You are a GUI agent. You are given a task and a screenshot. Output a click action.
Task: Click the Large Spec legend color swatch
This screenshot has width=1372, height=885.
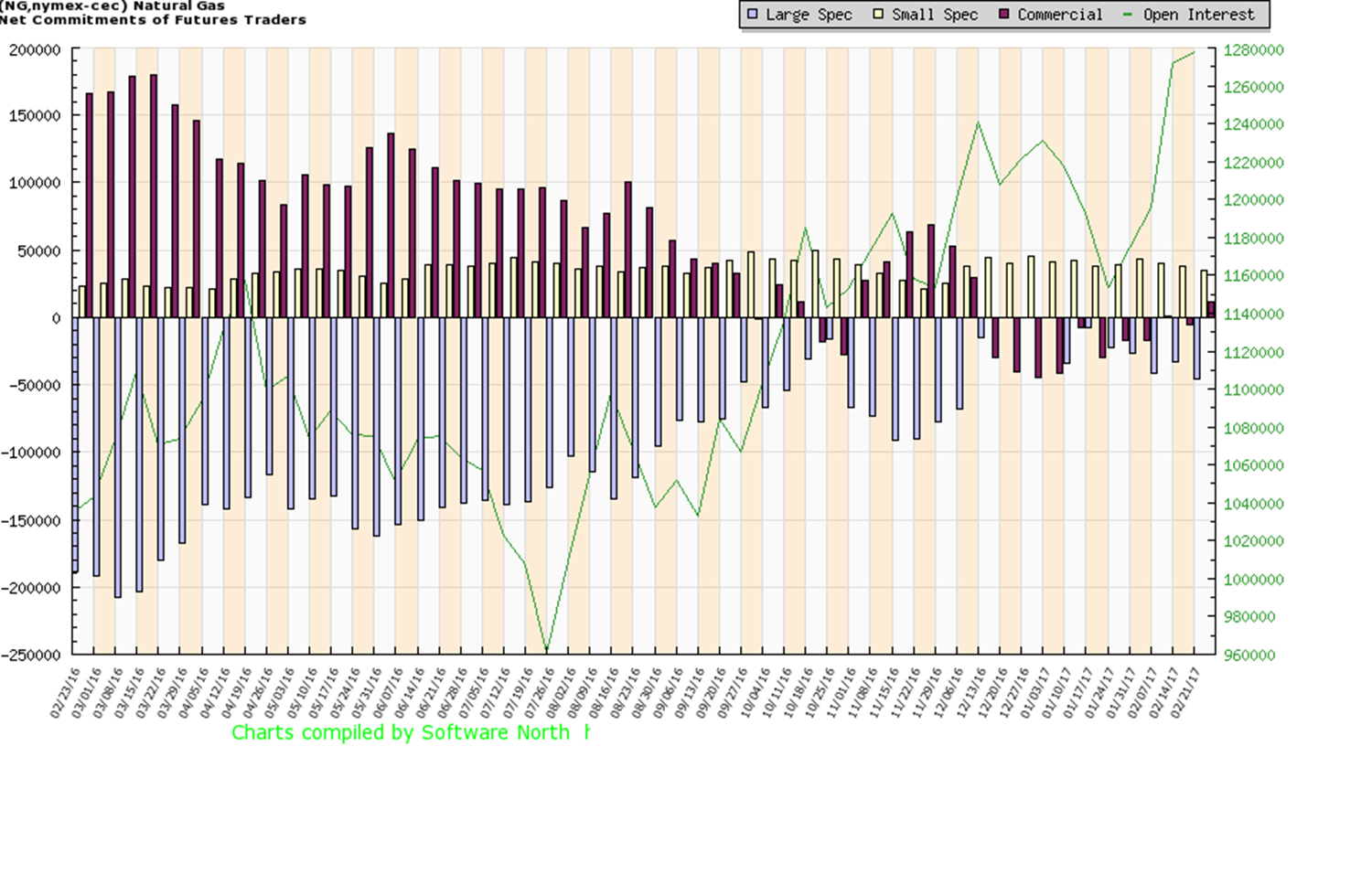click(753, 15)
